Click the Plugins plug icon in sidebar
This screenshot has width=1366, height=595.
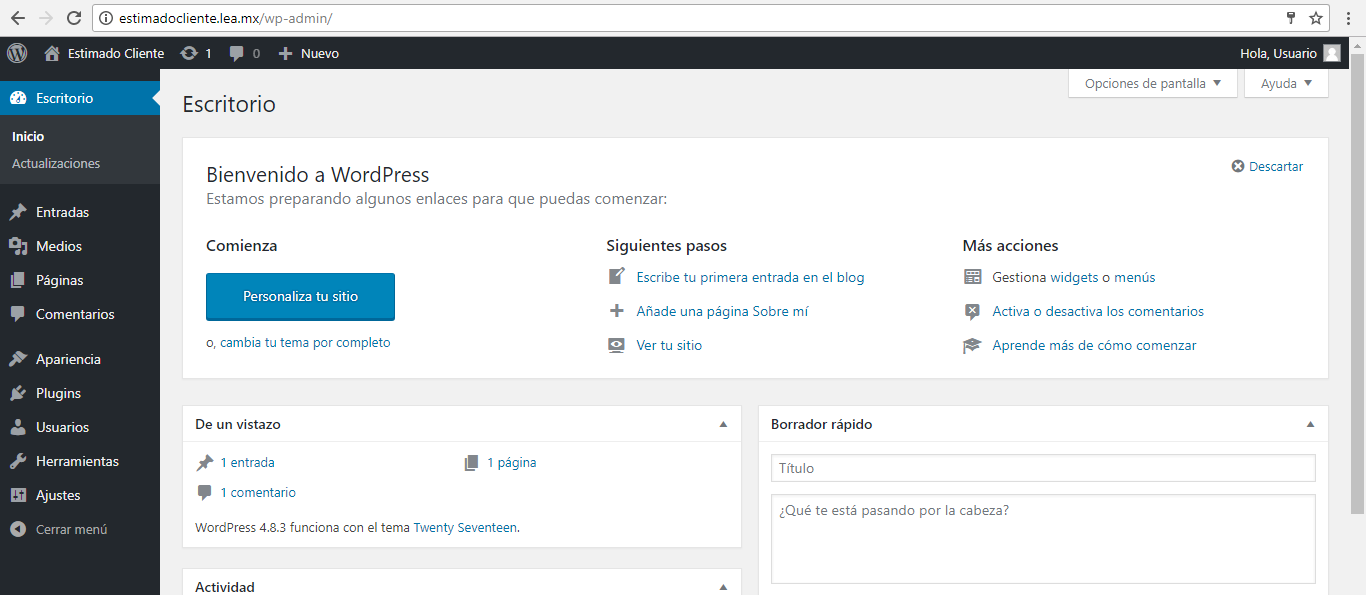click(x=17, y=393)
